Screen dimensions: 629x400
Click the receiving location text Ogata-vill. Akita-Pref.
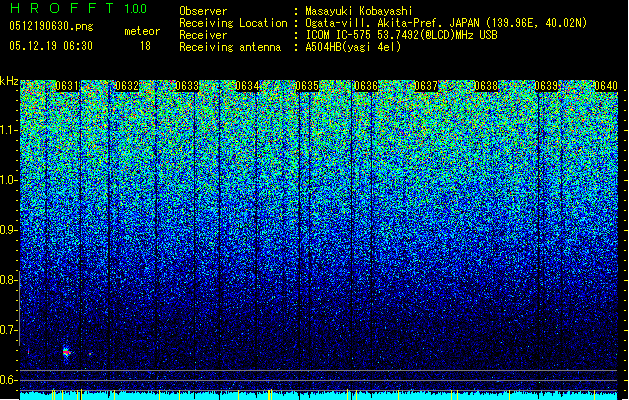click(375, 23)
